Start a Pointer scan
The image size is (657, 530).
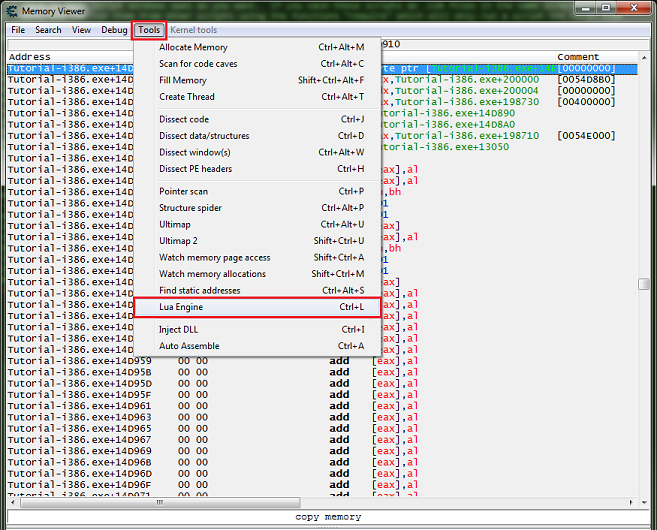184,191
